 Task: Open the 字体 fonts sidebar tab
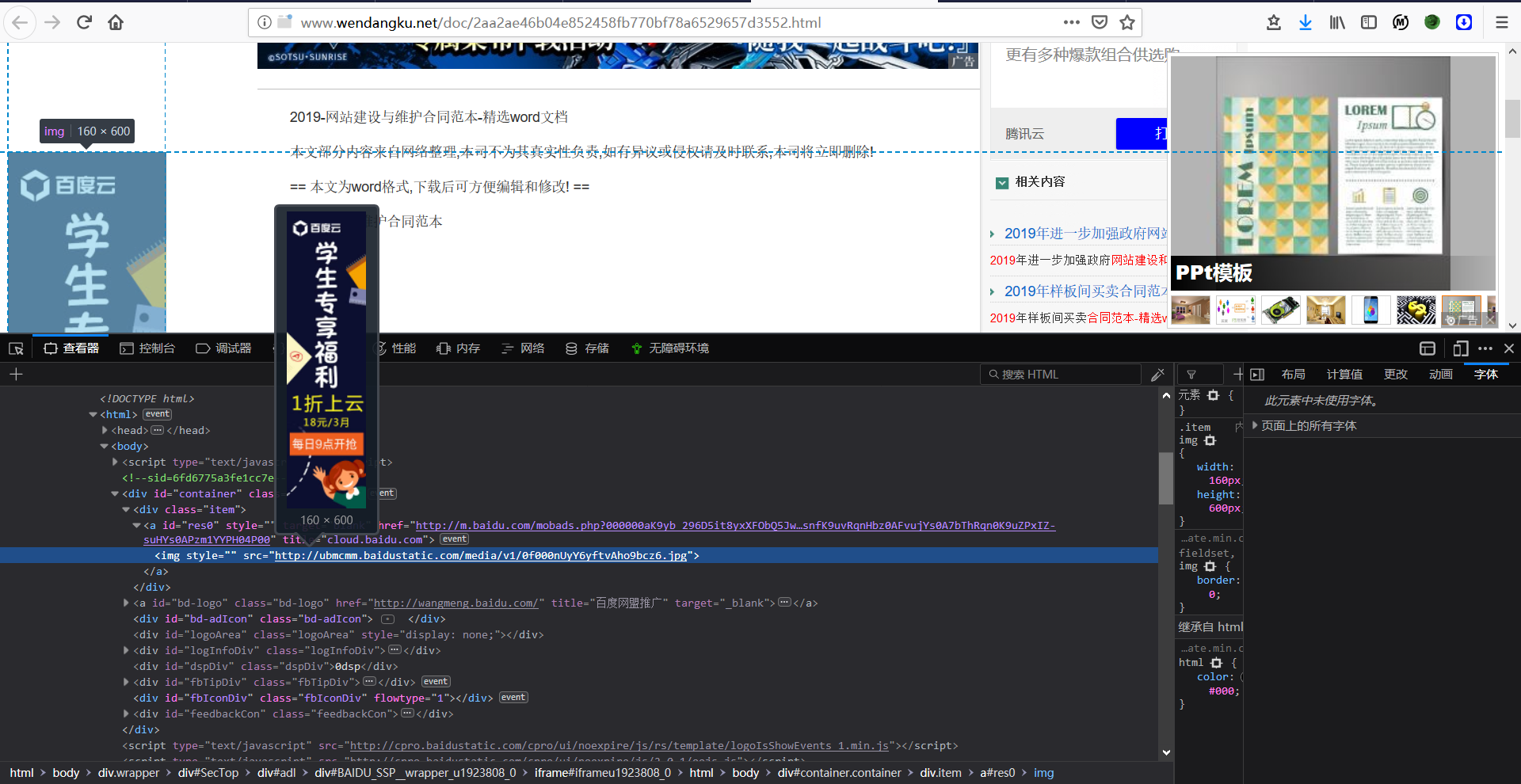(x=1485, y=375)
